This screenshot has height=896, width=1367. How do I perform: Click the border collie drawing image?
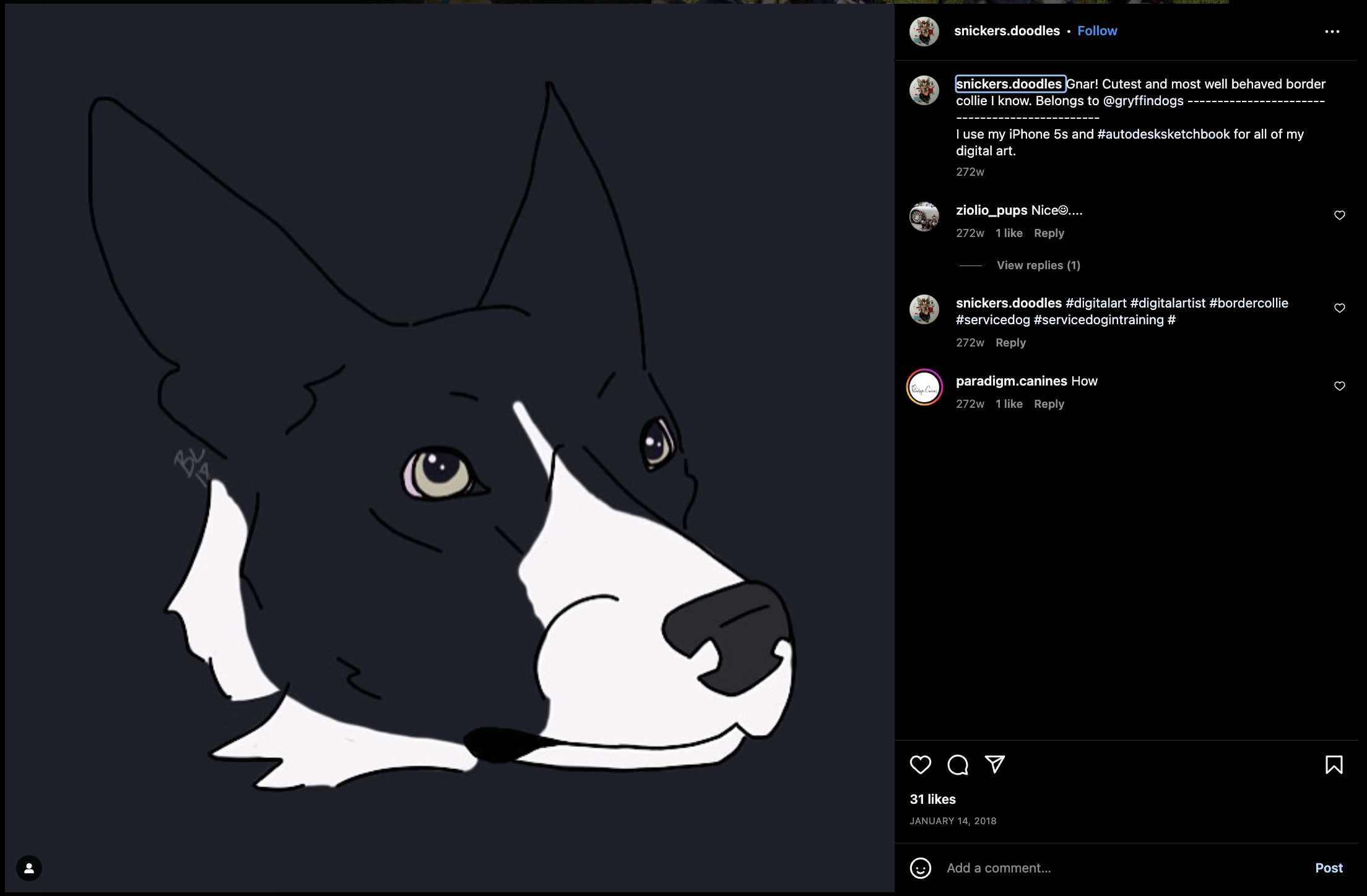[449, 448]
